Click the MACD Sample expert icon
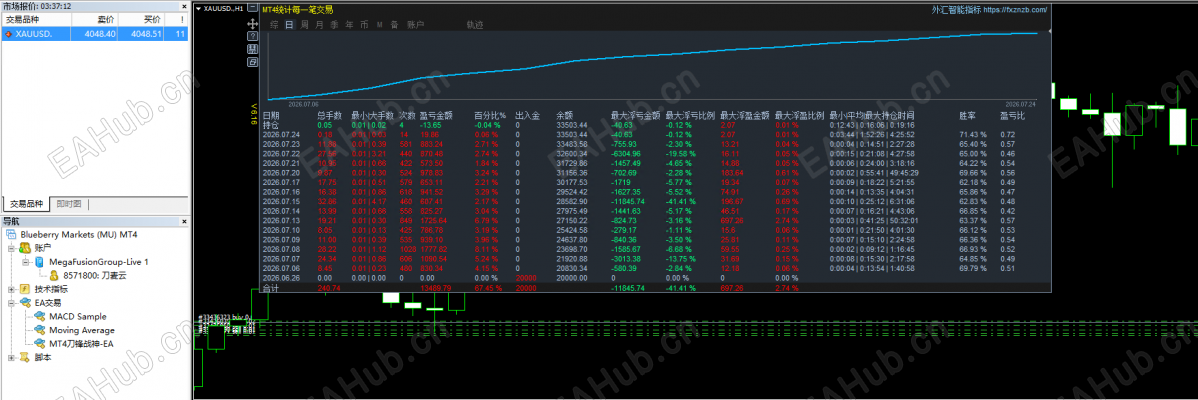 tap(40, 316)
